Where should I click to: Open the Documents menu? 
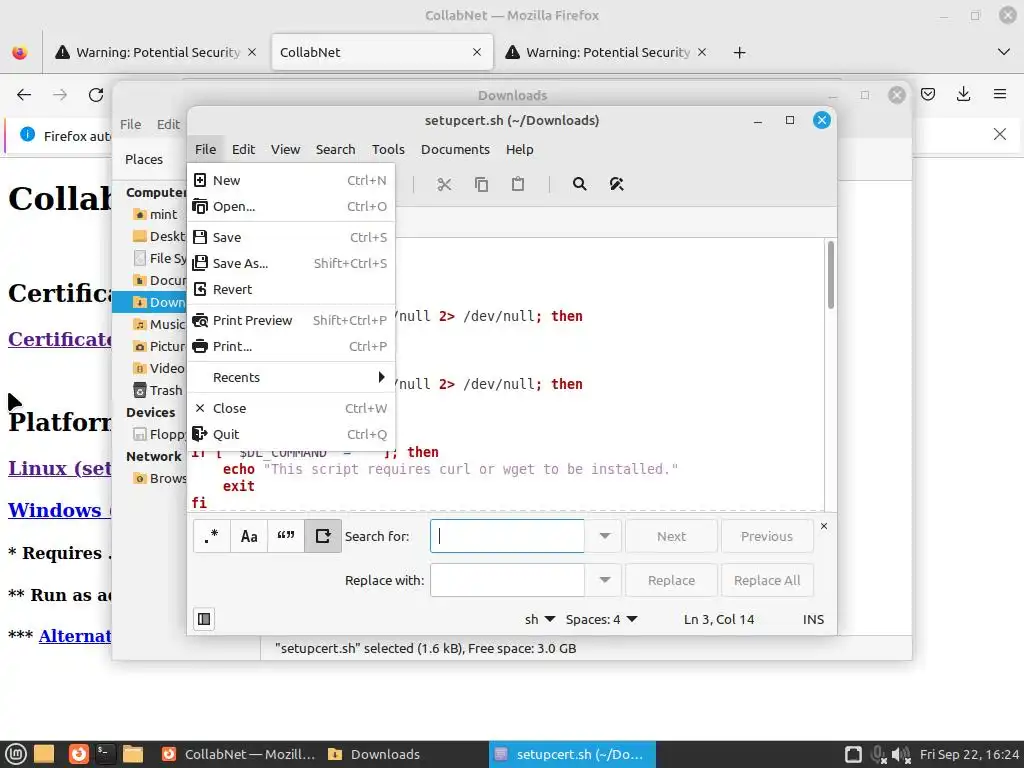point(455,150)
